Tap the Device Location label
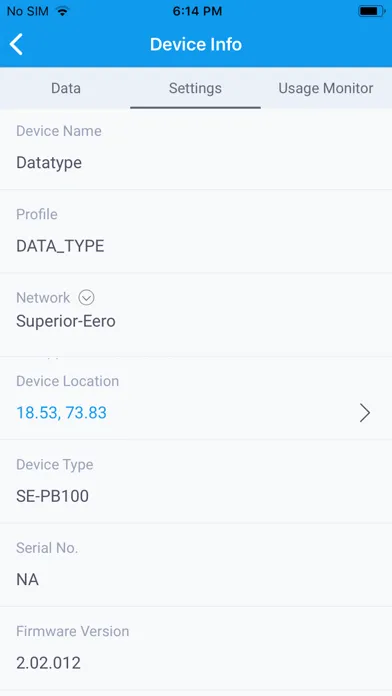The height and width of the screenshot is (696, 392). [67, 381]
